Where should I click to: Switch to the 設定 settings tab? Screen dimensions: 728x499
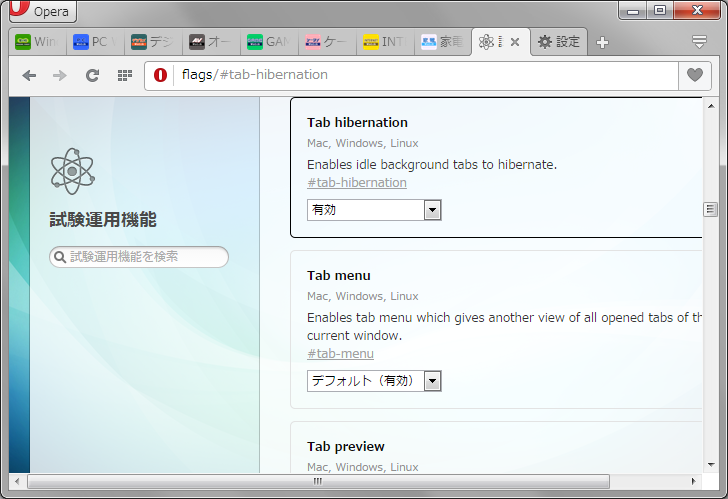click(x=559, y=42)
